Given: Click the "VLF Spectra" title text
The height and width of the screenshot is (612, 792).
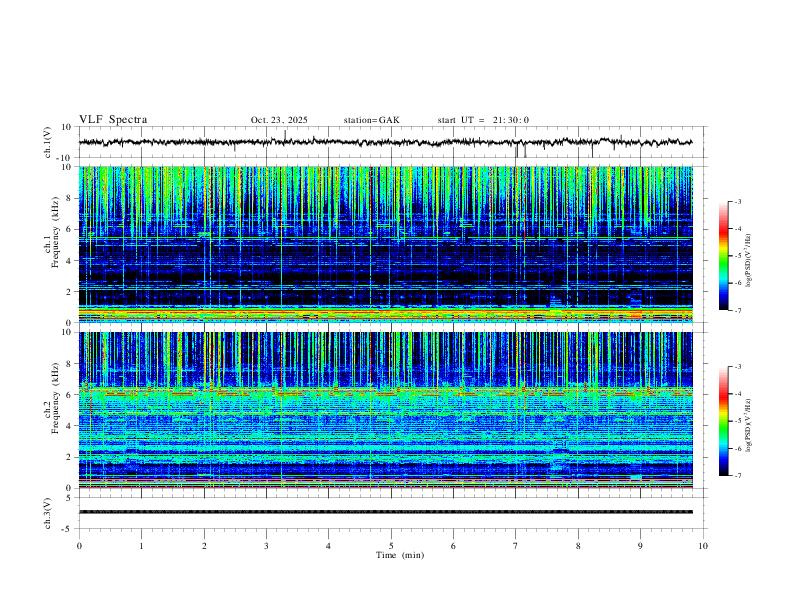Looking at the screenshot, I should (113, 120).
